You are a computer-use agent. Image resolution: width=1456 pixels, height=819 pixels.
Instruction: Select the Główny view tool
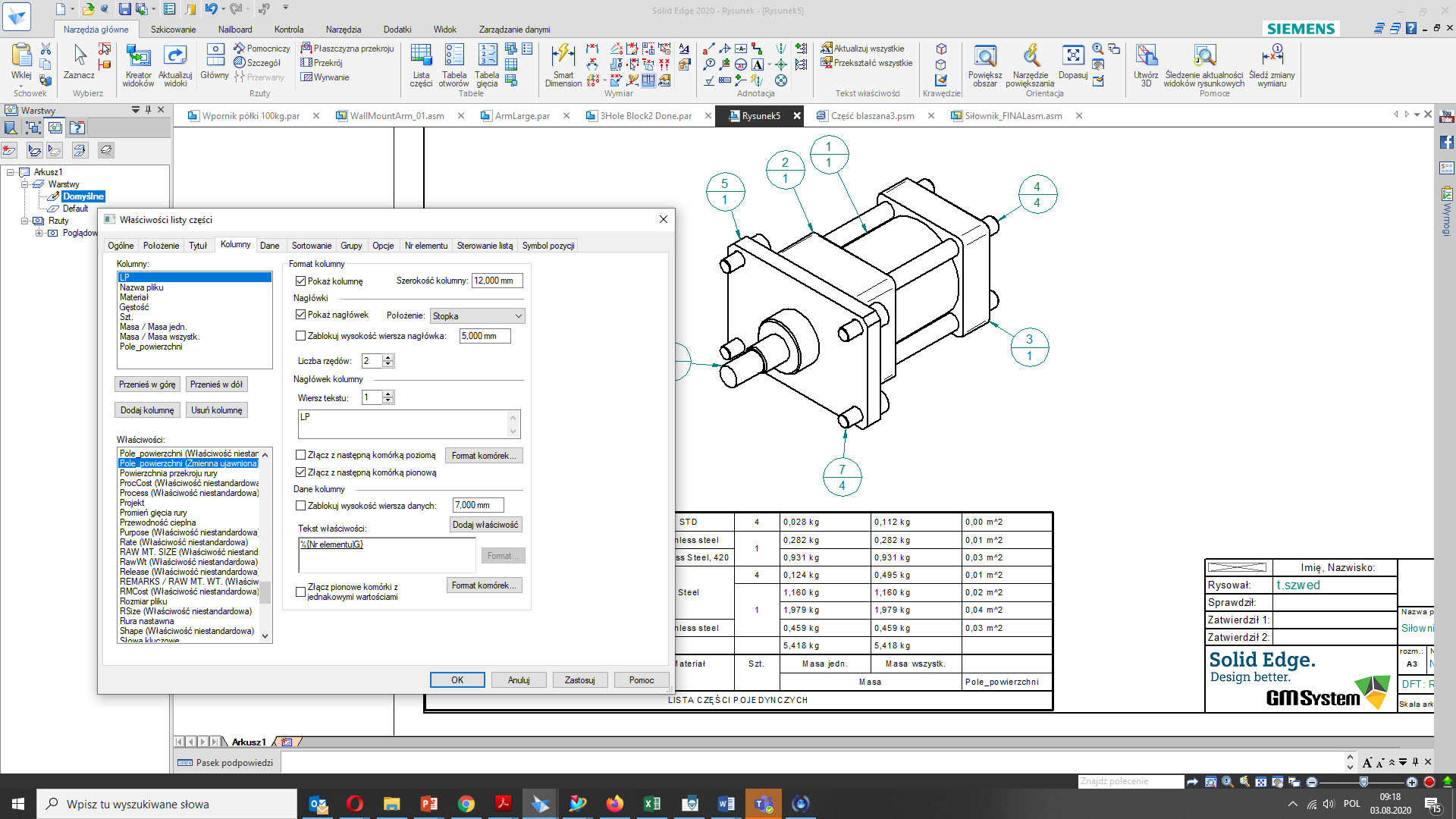[215, 61]
